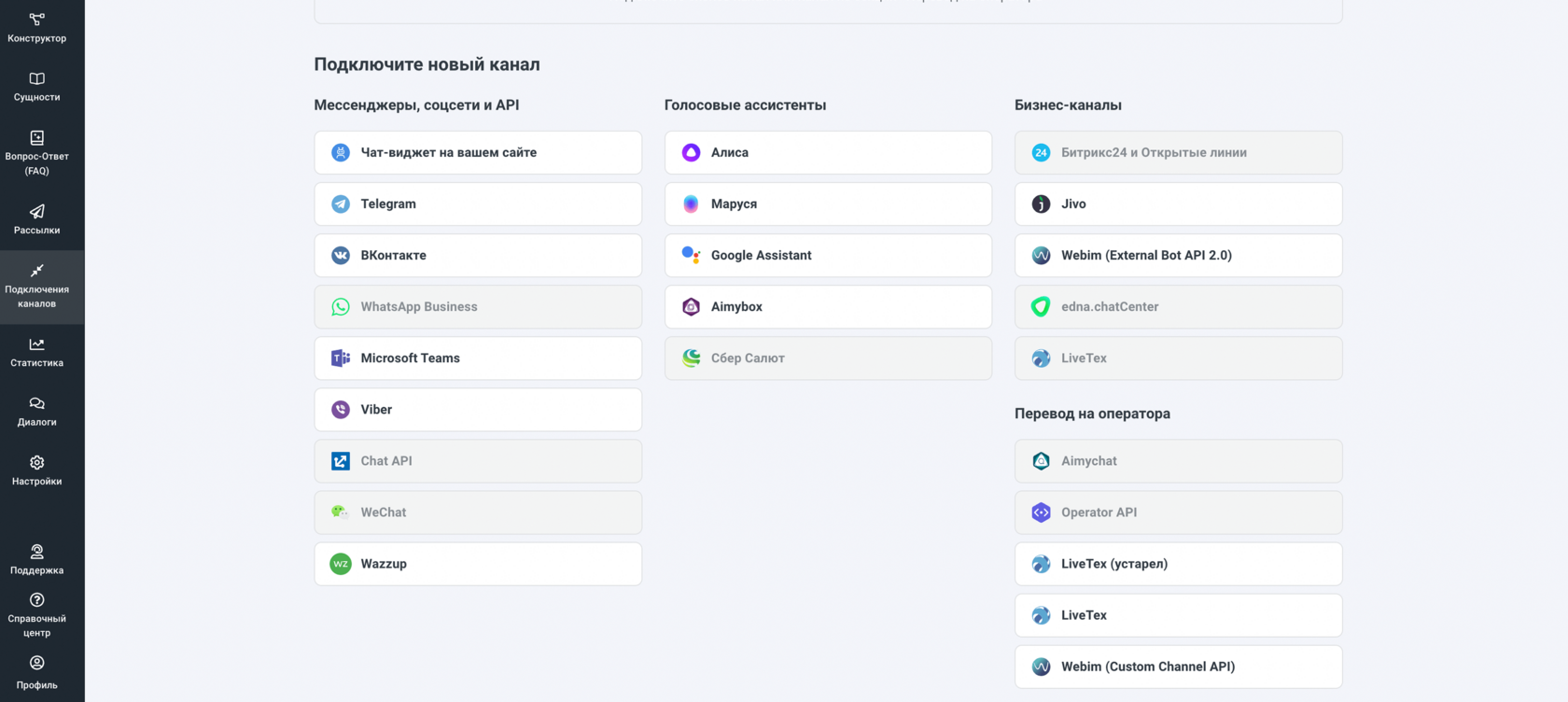Click the Telegram channel icon
The width and height of the screenshot is (1568, 702).
point(341,204)
